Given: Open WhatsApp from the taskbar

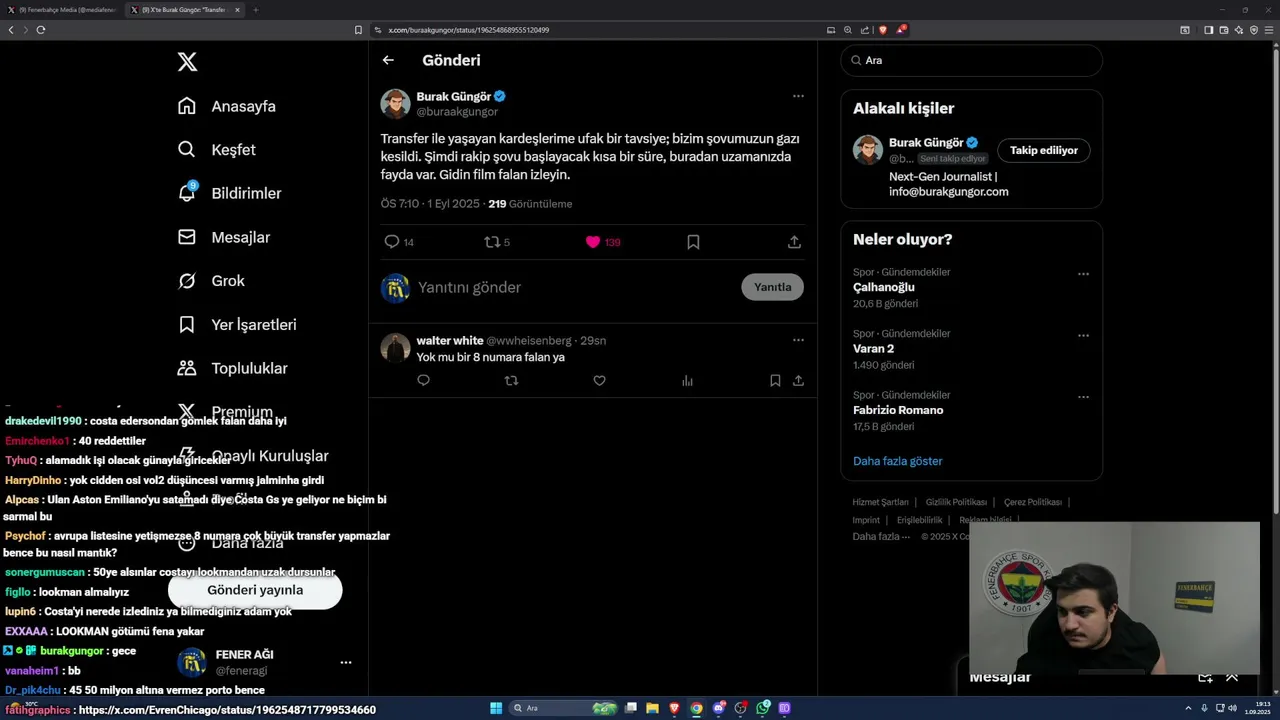Looking at the screenshot, I should [763, 708].
